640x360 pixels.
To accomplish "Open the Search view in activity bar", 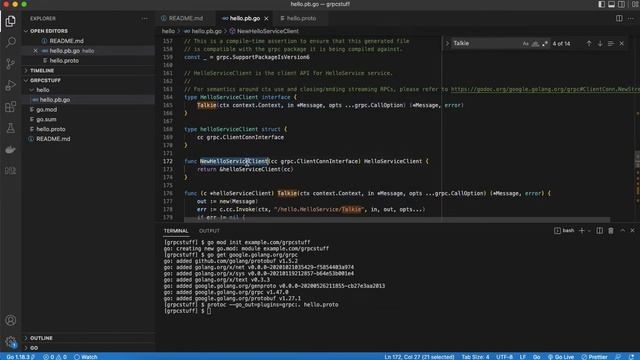I will coord(11,42).
